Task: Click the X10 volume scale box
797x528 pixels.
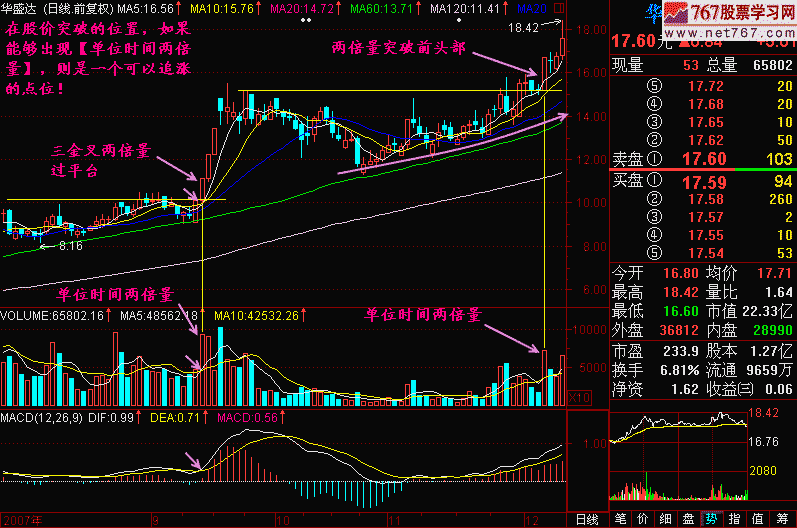Action: click(x=577, y=397)
